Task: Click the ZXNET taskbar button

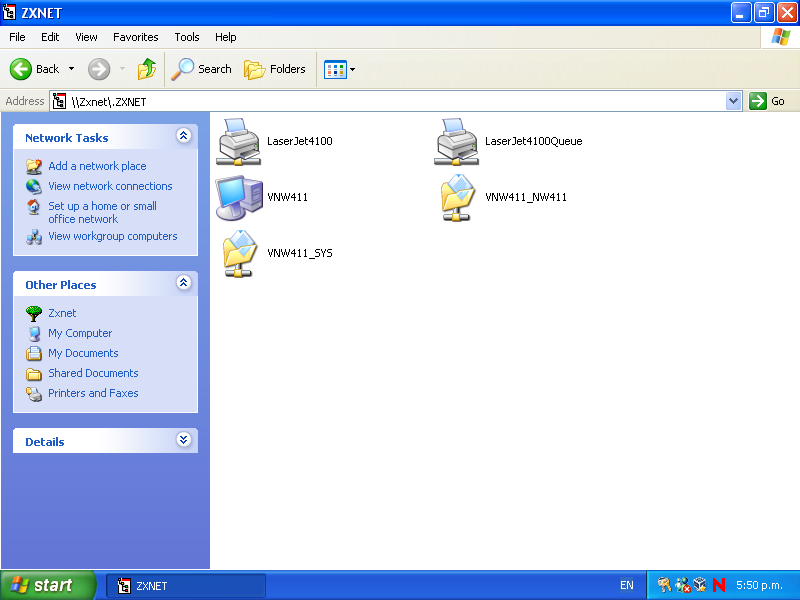Action: (186, 586)
